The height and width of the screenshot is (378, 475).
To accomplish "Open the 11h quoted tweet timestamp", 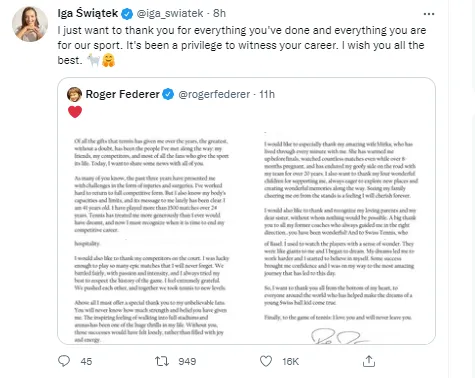I will 267,94.
